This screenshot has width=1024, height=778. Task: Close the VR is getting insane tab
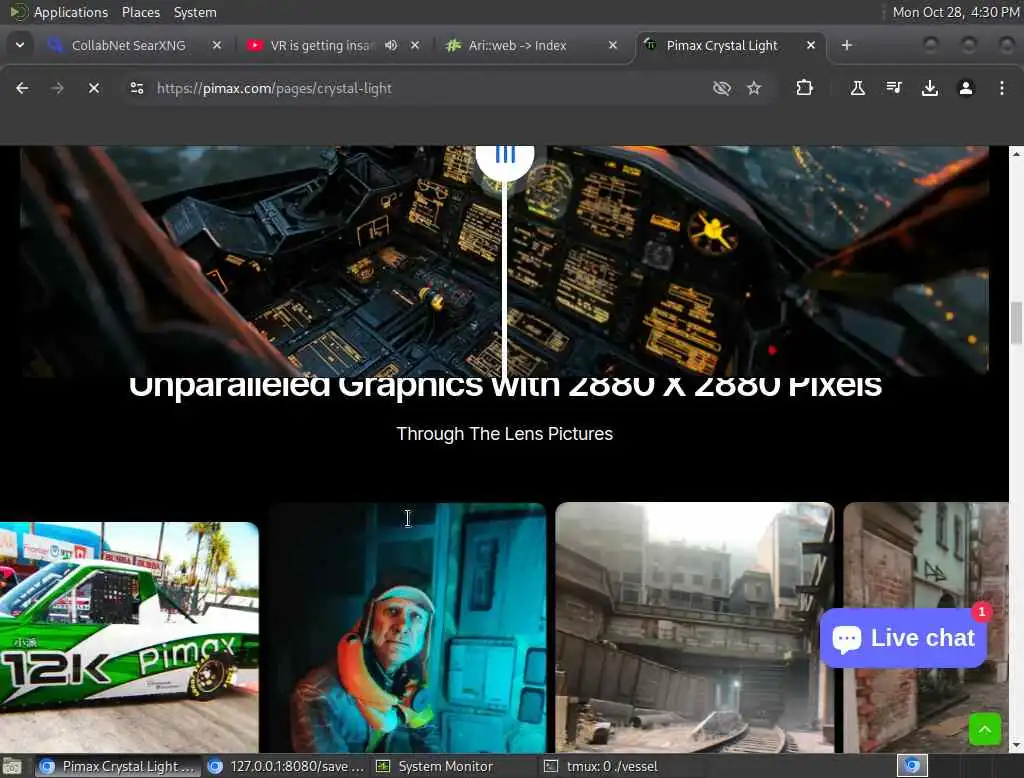point(415,45)
